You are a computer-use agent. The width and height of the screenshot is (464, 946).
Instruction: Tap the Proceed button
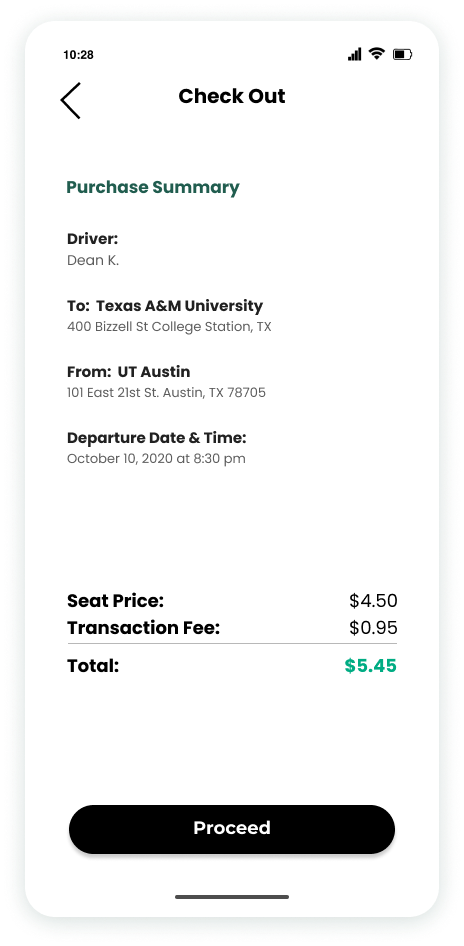[x=232, y=829]
